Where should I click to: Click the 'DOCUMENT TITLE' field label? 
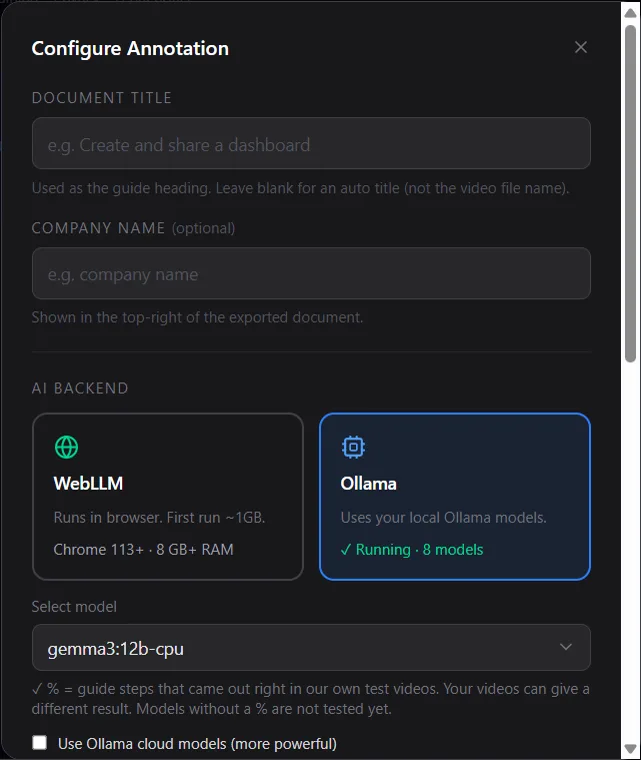tap(102, 98)
